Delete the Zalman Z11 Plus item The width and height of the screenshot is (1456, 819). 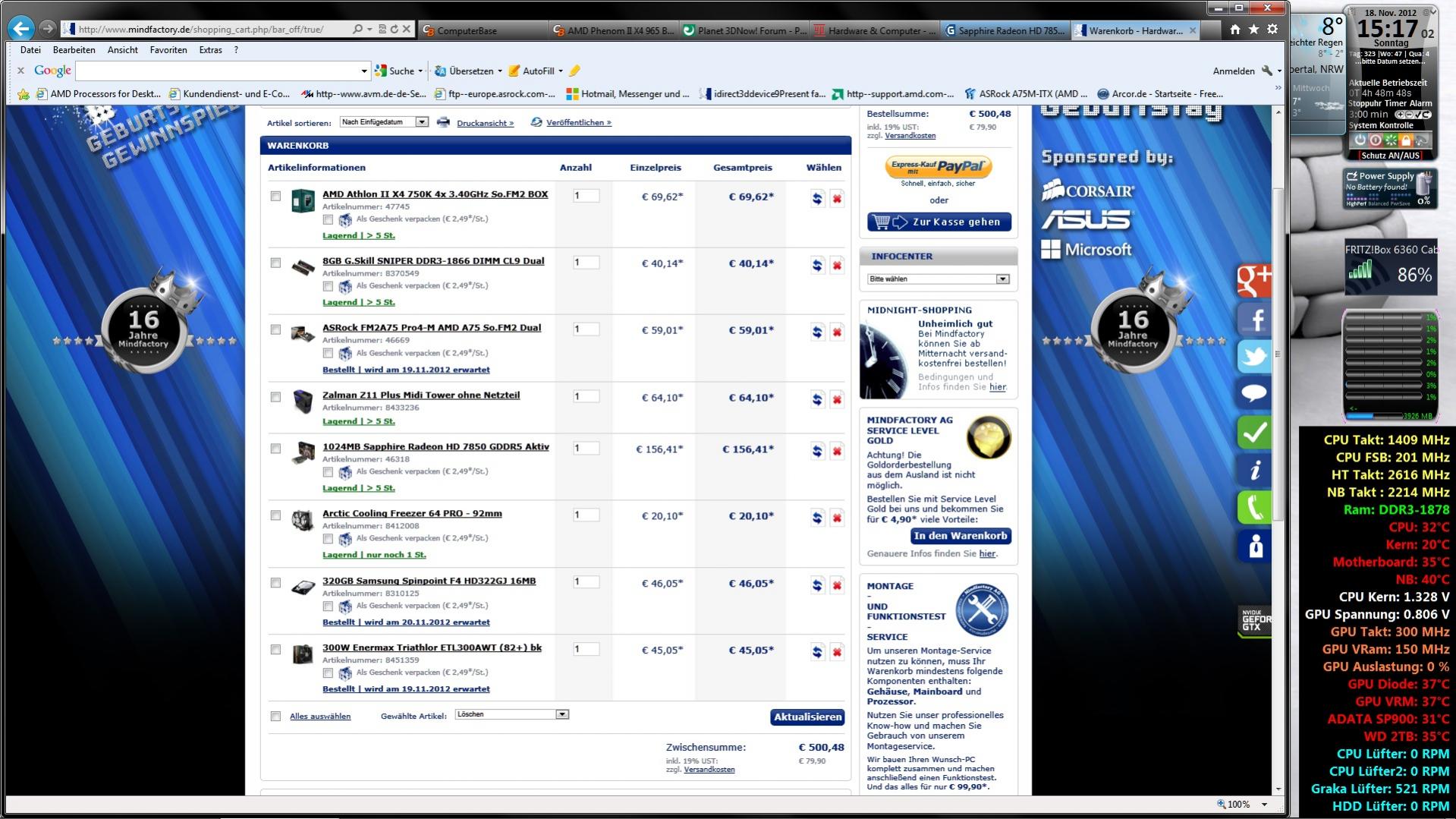(837, 400)
